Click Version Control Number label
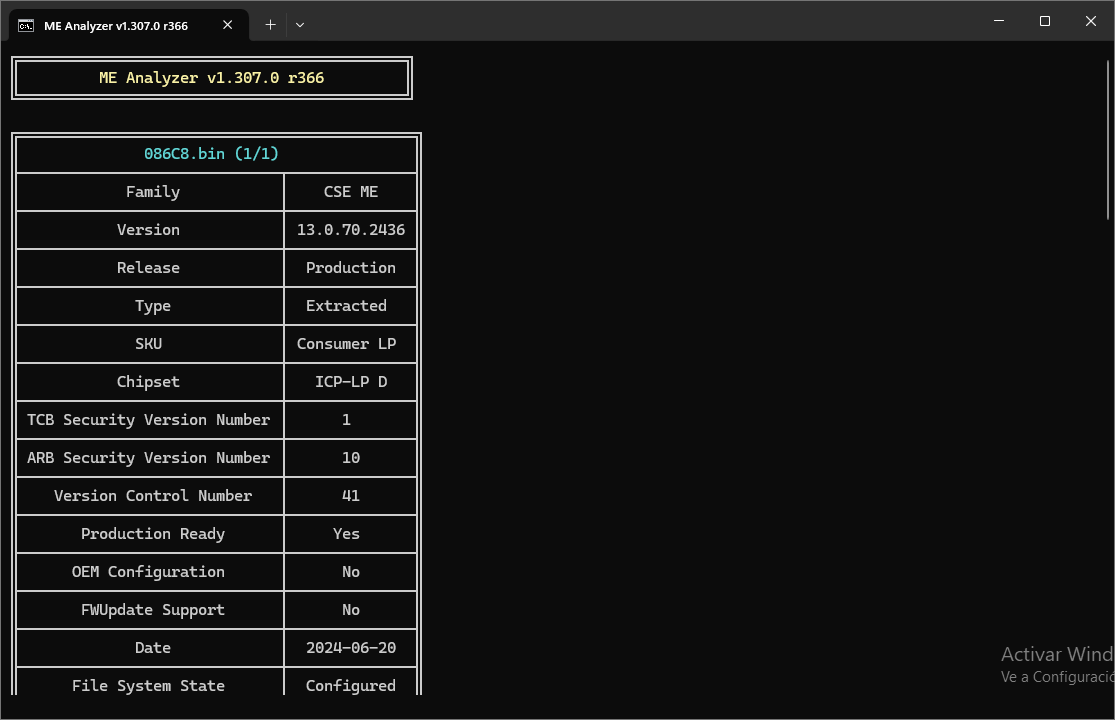 [153, 496]
